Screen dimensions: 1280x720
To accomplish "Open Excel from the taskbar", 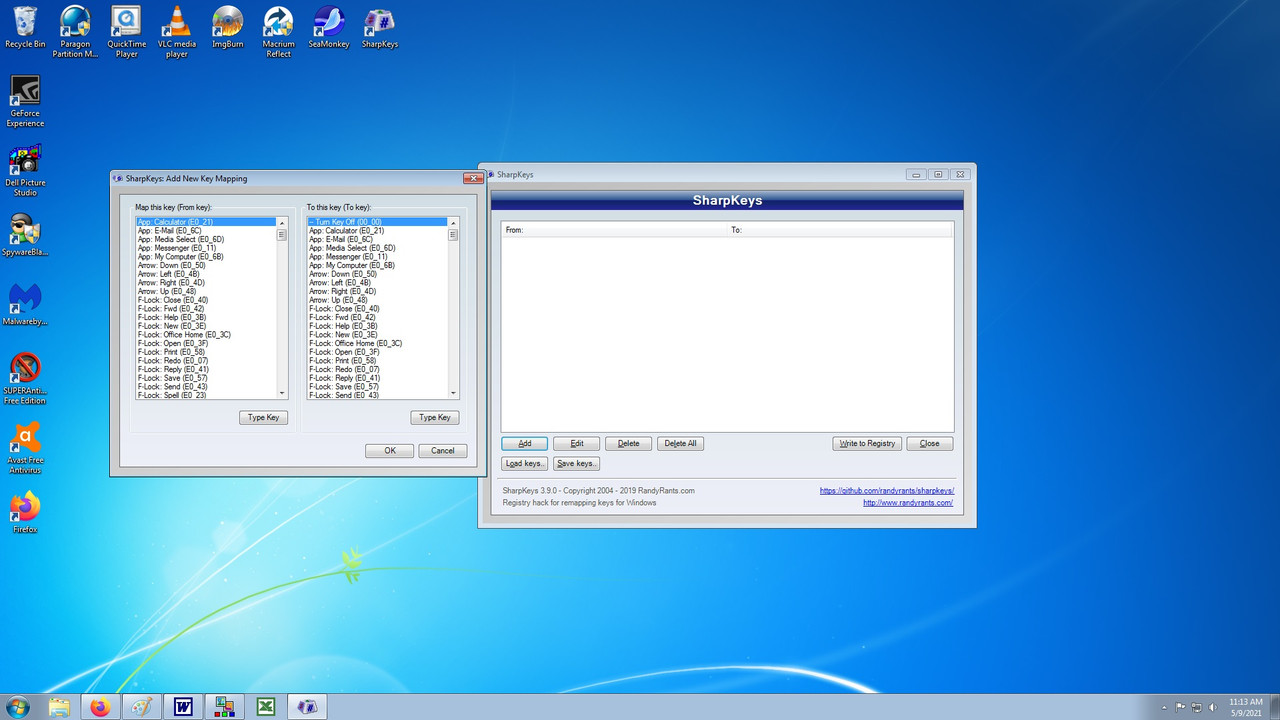I will [x=266, y=707].
